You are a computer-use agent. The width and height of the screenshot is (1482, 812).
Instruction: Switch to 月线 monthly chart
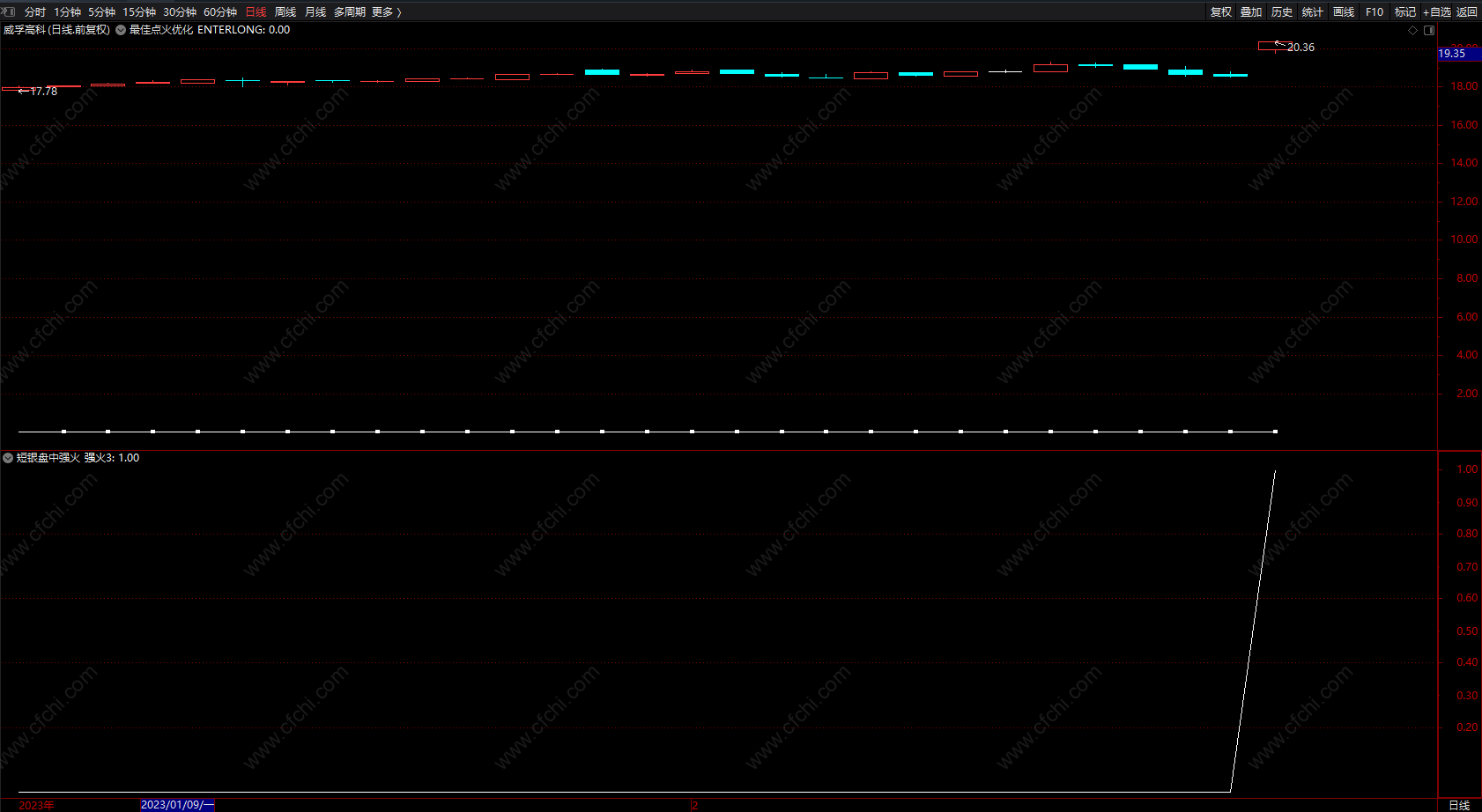315,11
